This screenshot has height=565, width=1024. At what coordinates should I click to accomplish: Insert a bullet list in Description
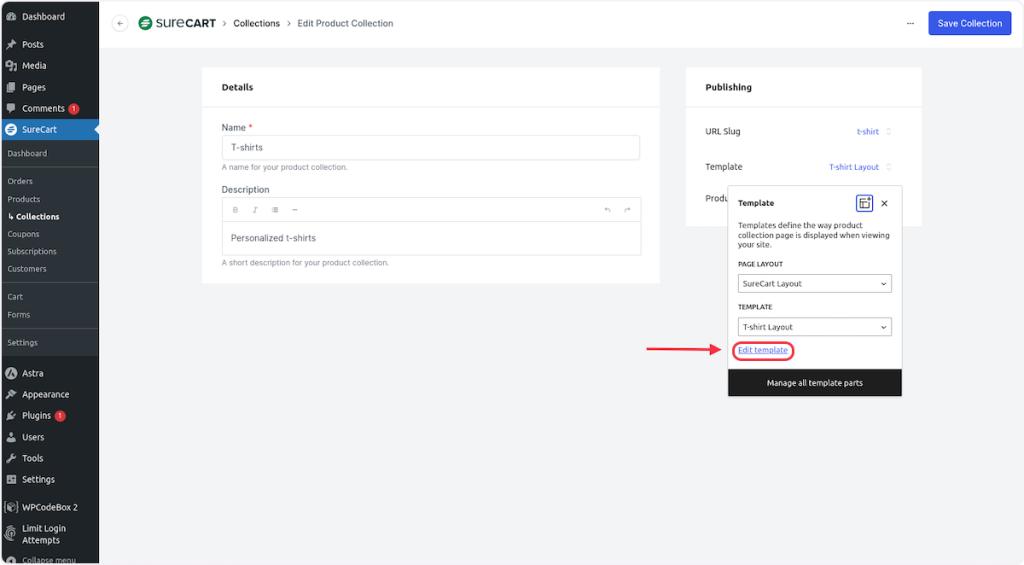pyautogui.click(x=275, y=210)
